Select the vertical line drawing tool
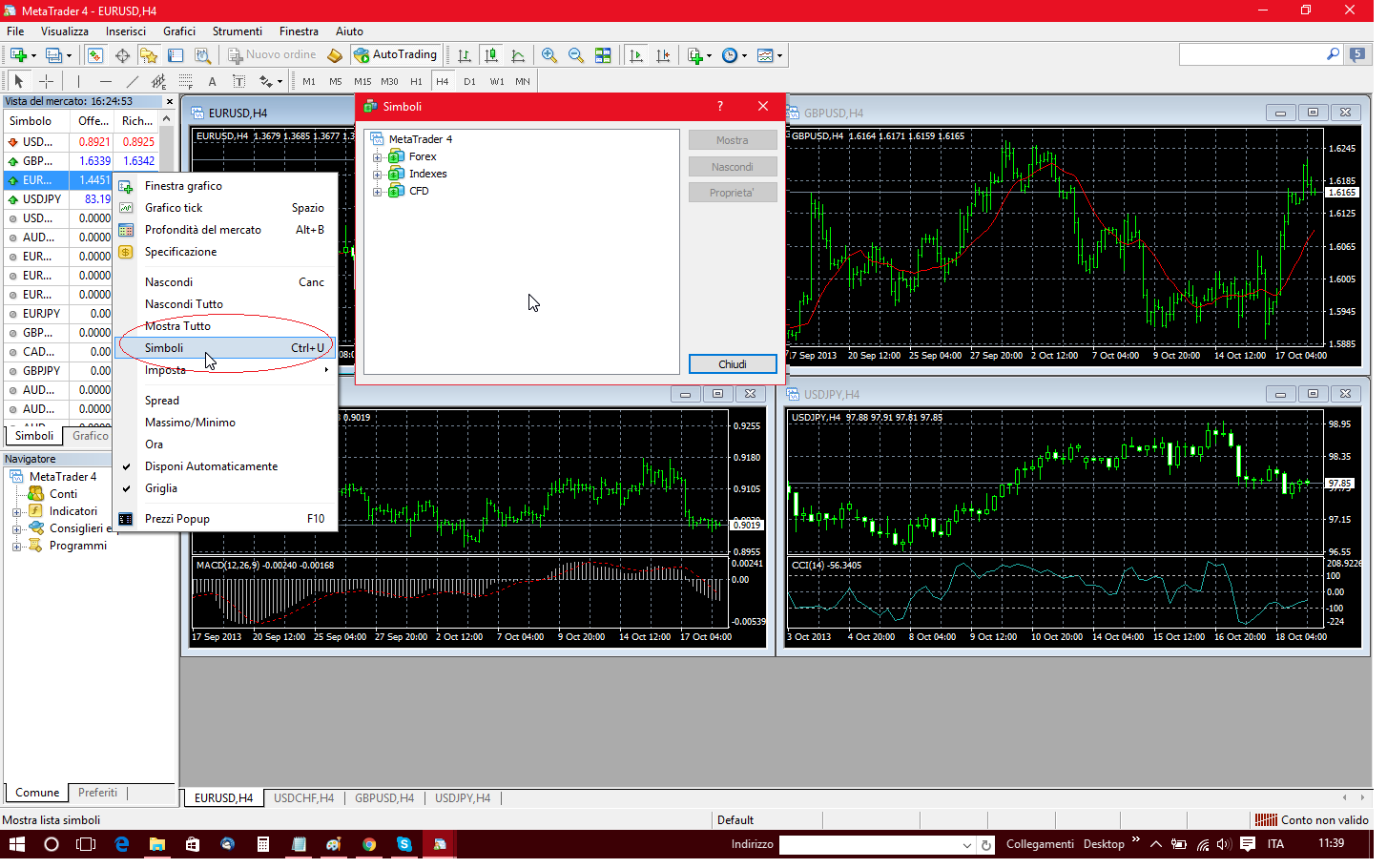 (x=78, y=81)
